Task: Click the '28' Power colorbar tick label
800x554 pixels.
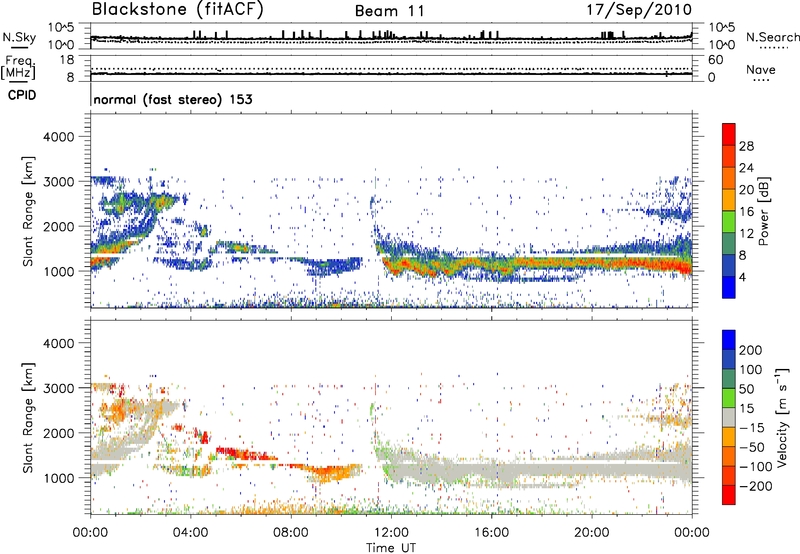Action: tap(746, 146)
